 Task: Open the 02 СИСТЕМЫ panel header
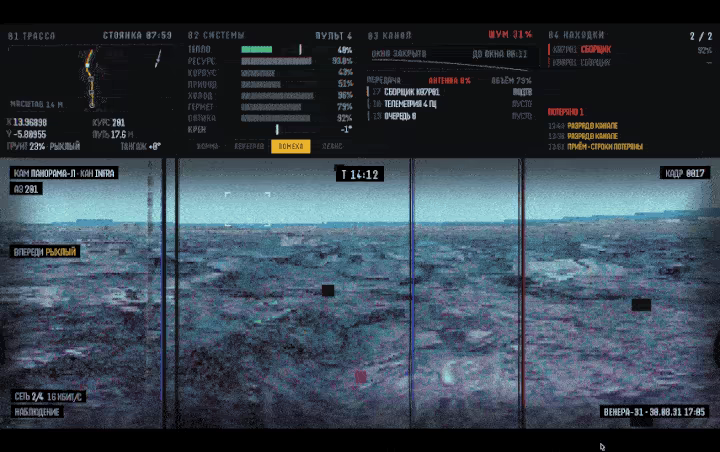point(216,35)
